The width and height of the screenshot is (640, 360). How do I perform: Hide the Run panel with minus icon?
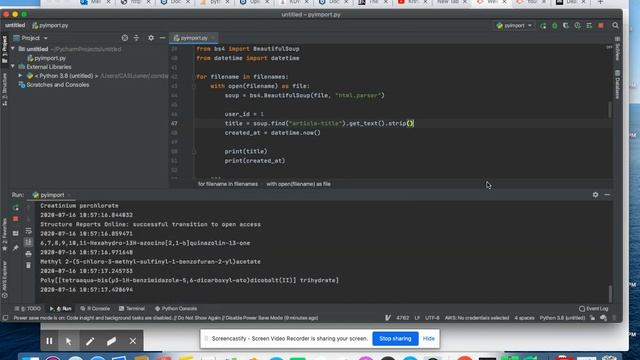tap(607, 195)
